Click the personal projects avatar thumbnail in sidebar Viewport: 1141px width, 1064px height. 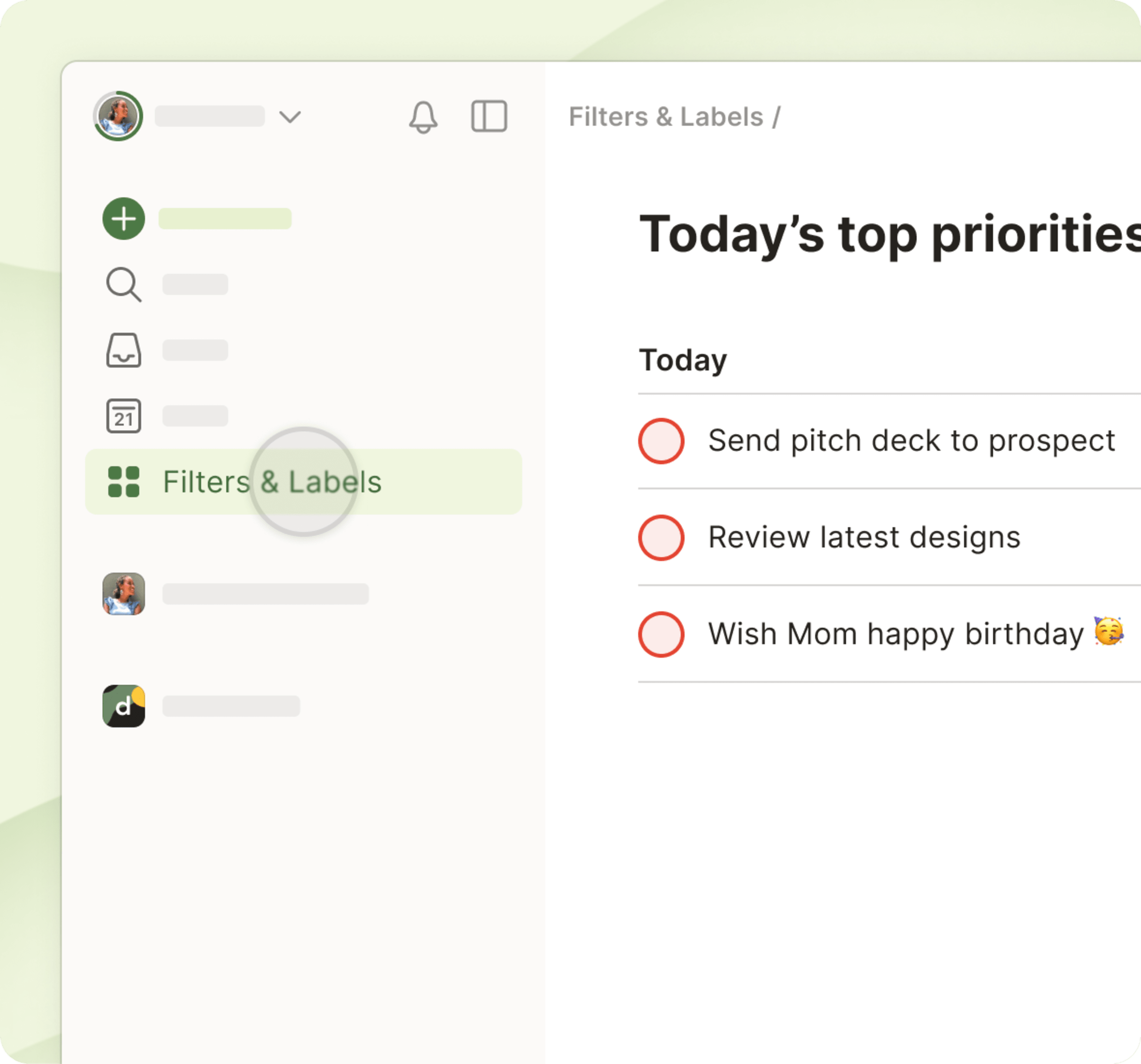click(123, 594)
